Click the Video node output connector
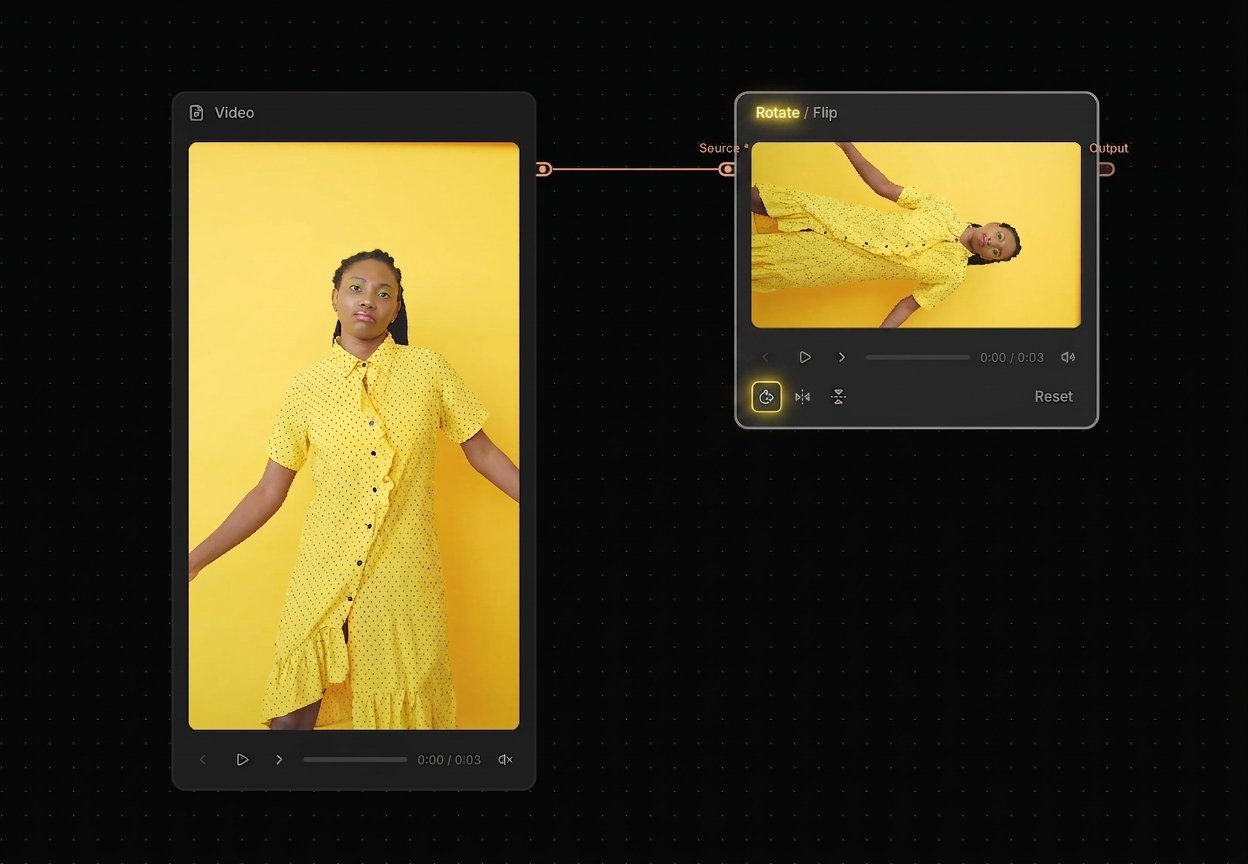 click(543, 169)
